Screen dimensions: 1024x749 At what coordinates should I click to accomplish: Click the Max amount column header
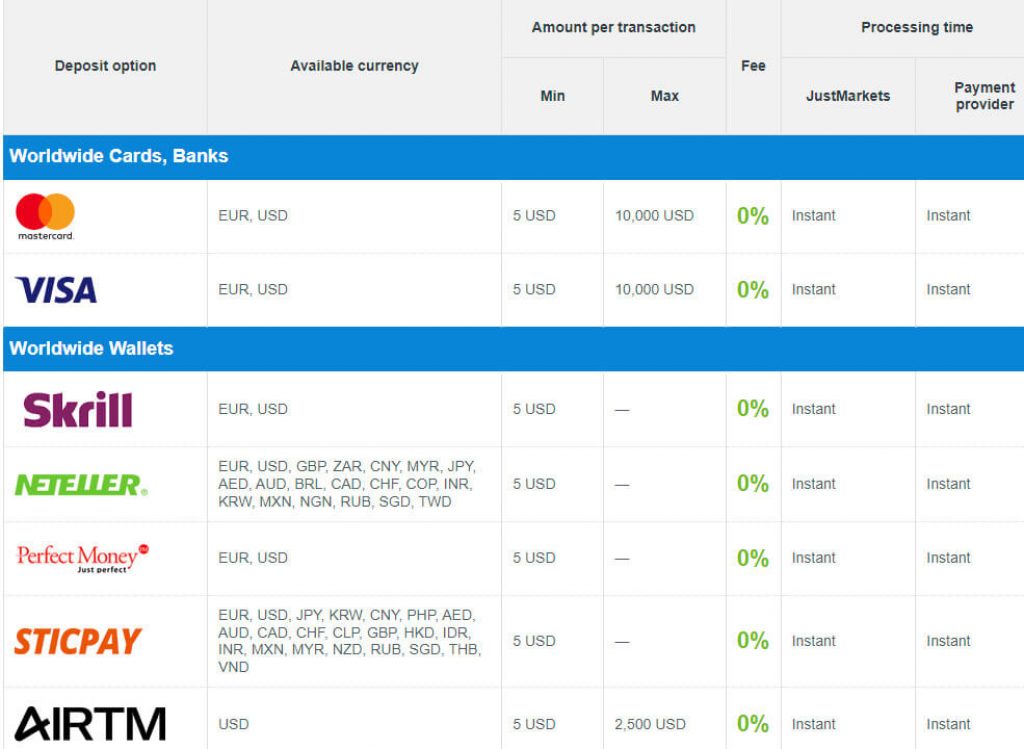click(x=664, y=96)
